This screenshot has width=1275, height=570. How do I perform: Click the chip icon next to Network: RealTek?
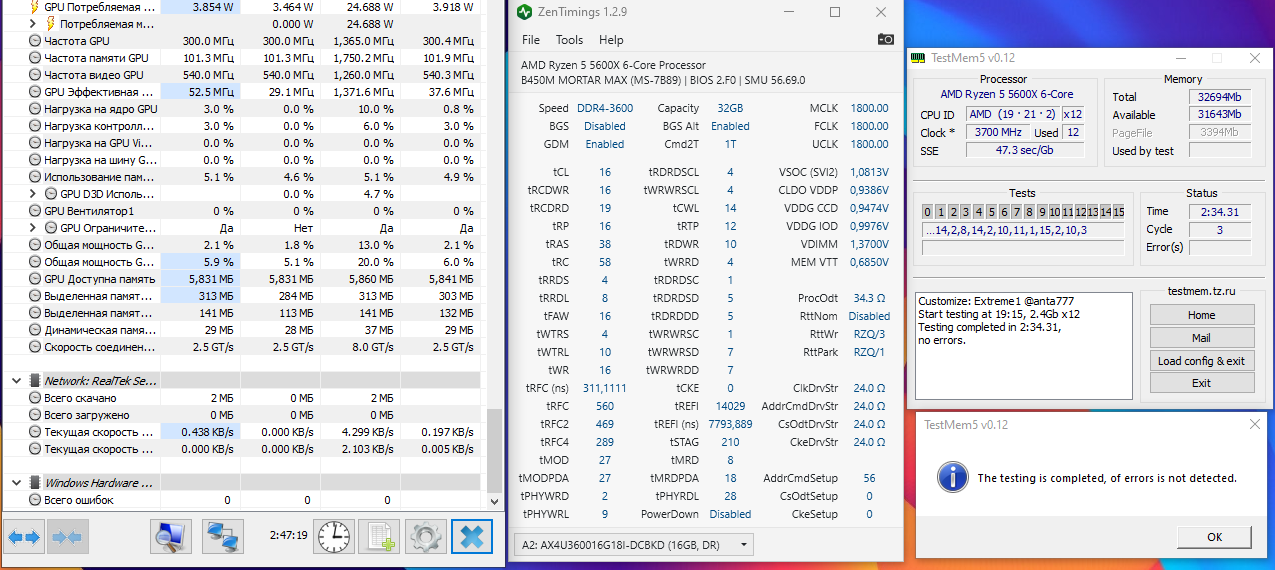pos(35,381)
